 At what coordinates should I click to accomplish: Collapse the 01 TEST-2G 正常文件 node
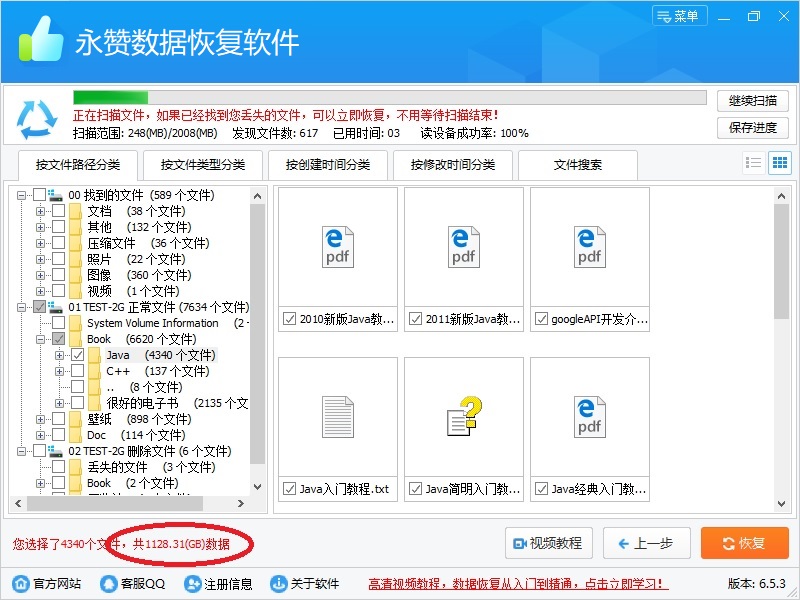coord(22,307)
